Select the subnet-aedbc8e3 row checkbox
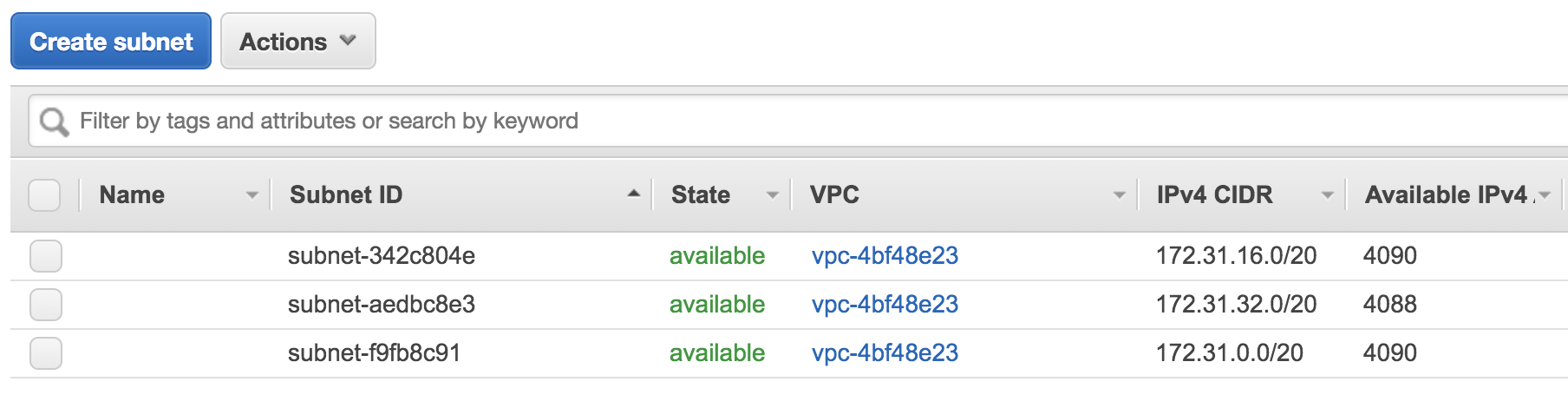 pos(46,305)
